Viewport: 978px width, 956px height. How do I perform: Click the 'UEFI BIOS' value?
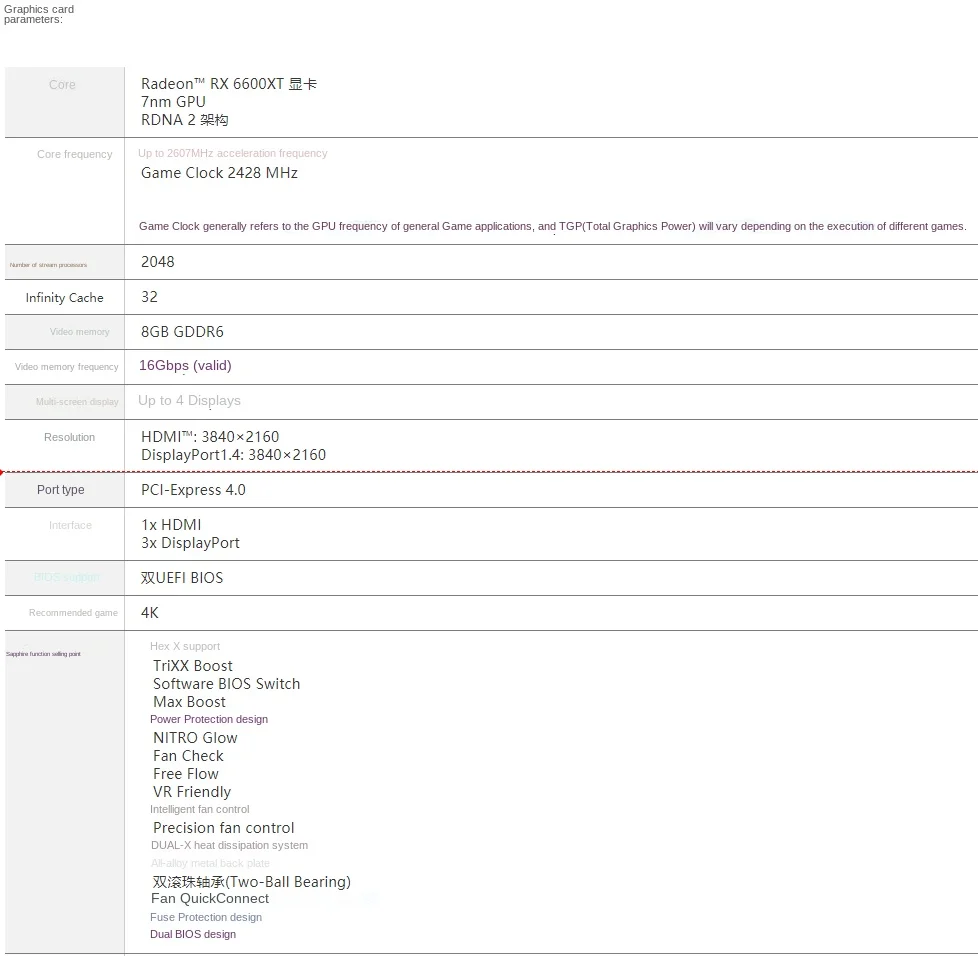coord(182,577)
